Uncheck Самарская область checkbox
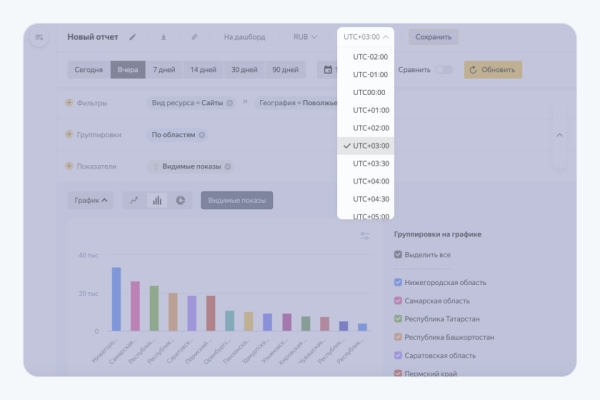 [399, 300]
